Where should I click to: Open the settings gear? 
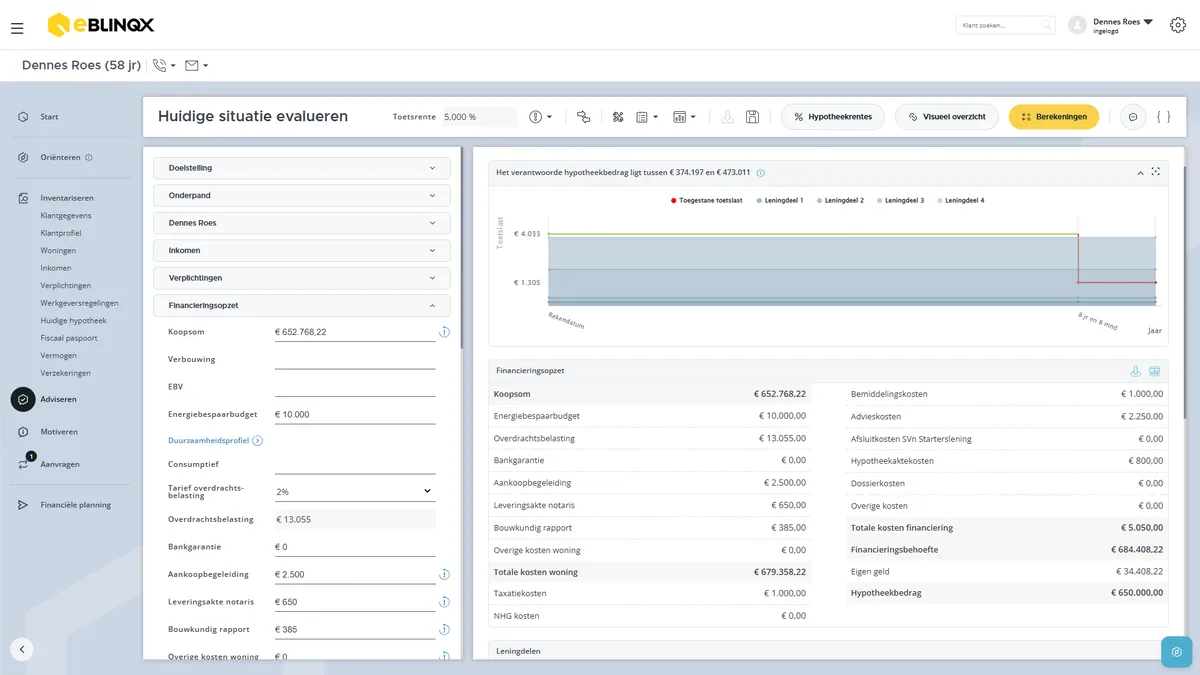(x=1177, y=25)
